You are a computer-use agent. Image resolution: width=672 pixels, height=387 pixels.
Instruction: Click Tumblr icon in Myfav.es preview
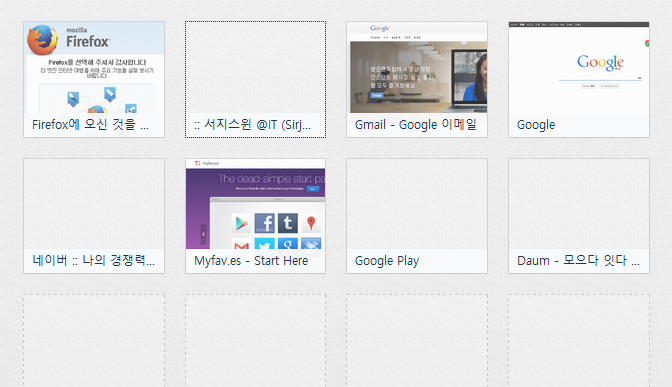288,223
